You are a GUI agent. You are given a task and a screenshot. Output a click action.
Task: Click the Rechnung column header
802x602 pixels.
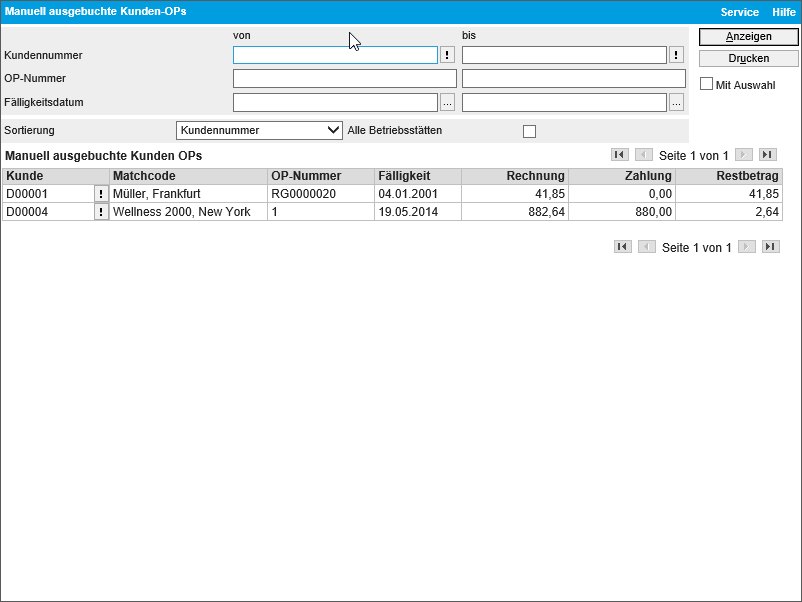[x=515, y=176]
